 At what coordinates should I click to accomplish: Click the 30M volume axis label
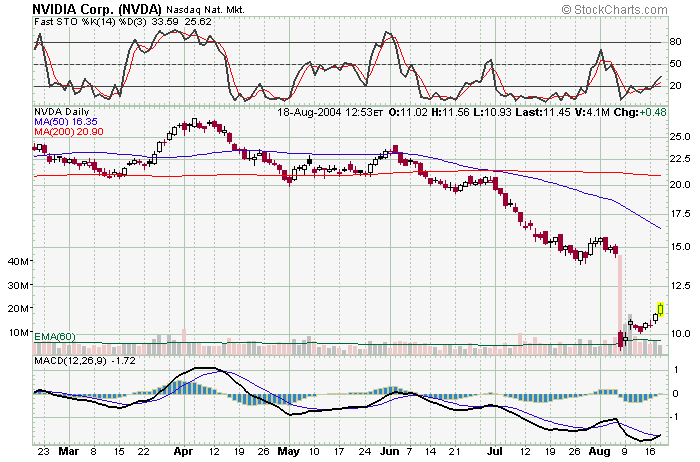(18, 285)
